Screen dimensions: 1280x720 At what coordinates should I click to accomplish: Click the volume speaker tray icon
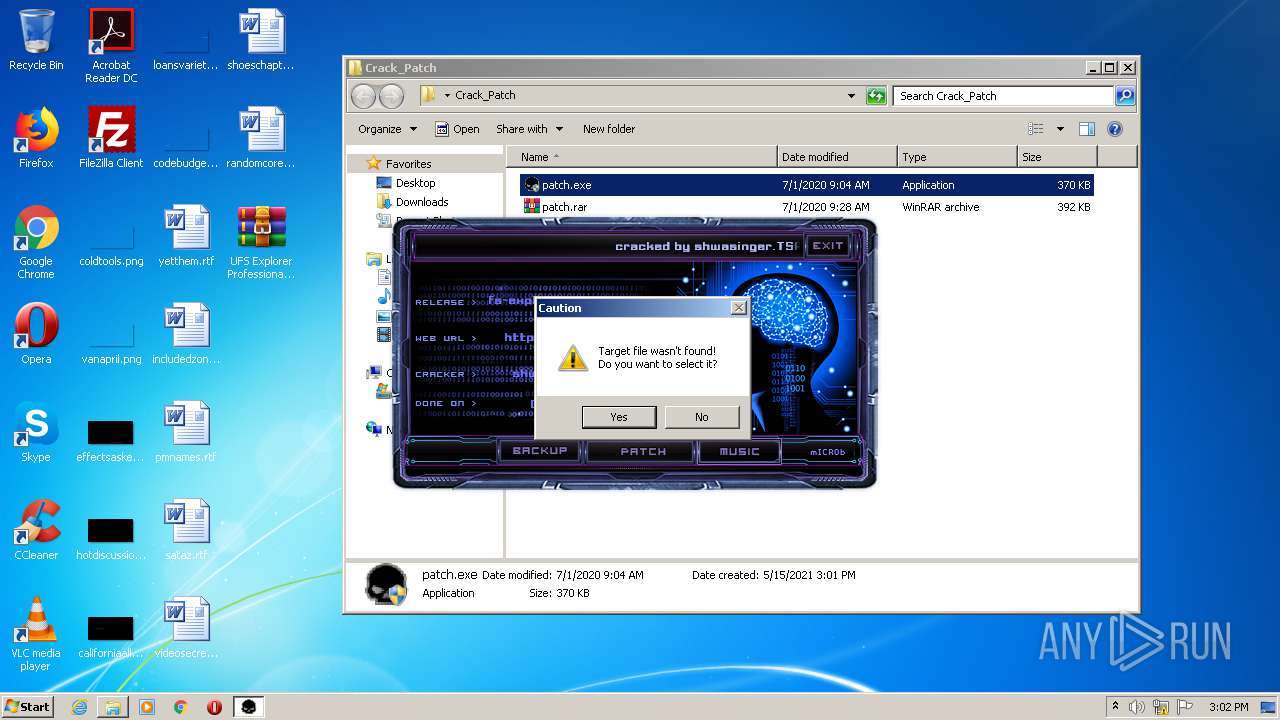(x=1137, y=707)
